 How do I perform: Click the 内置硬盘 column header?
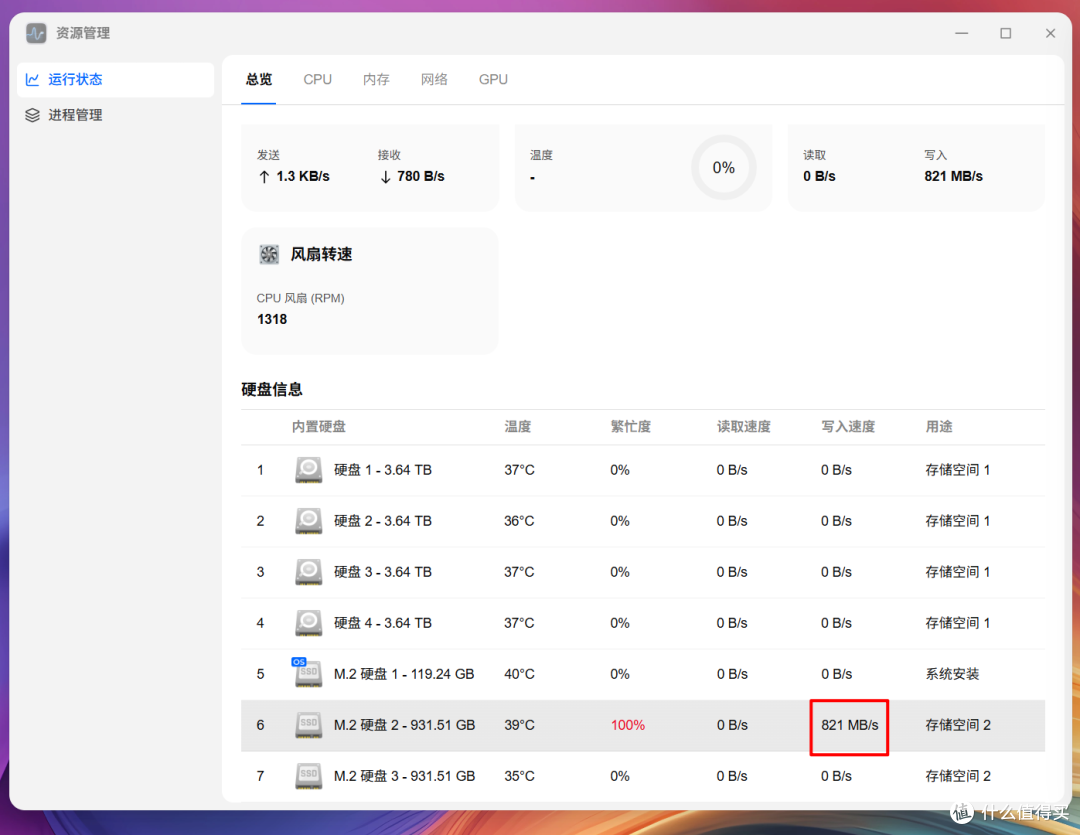click(318, 426)
